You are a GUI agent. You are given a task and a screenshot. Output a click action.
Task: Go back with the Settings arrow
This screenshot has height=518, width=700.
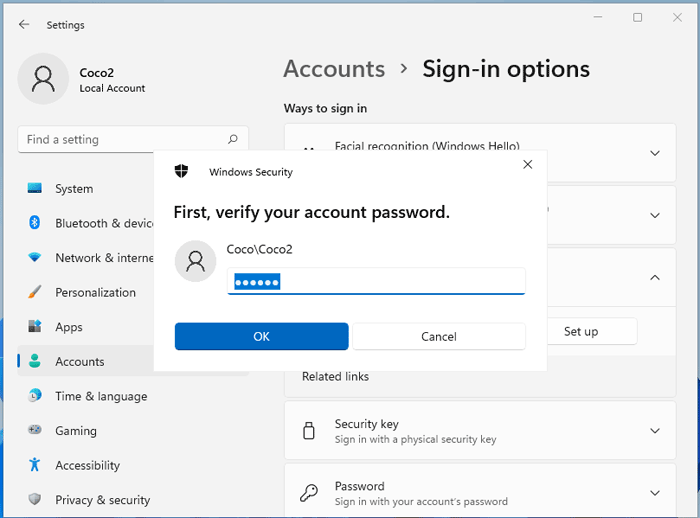coord(24,25)
